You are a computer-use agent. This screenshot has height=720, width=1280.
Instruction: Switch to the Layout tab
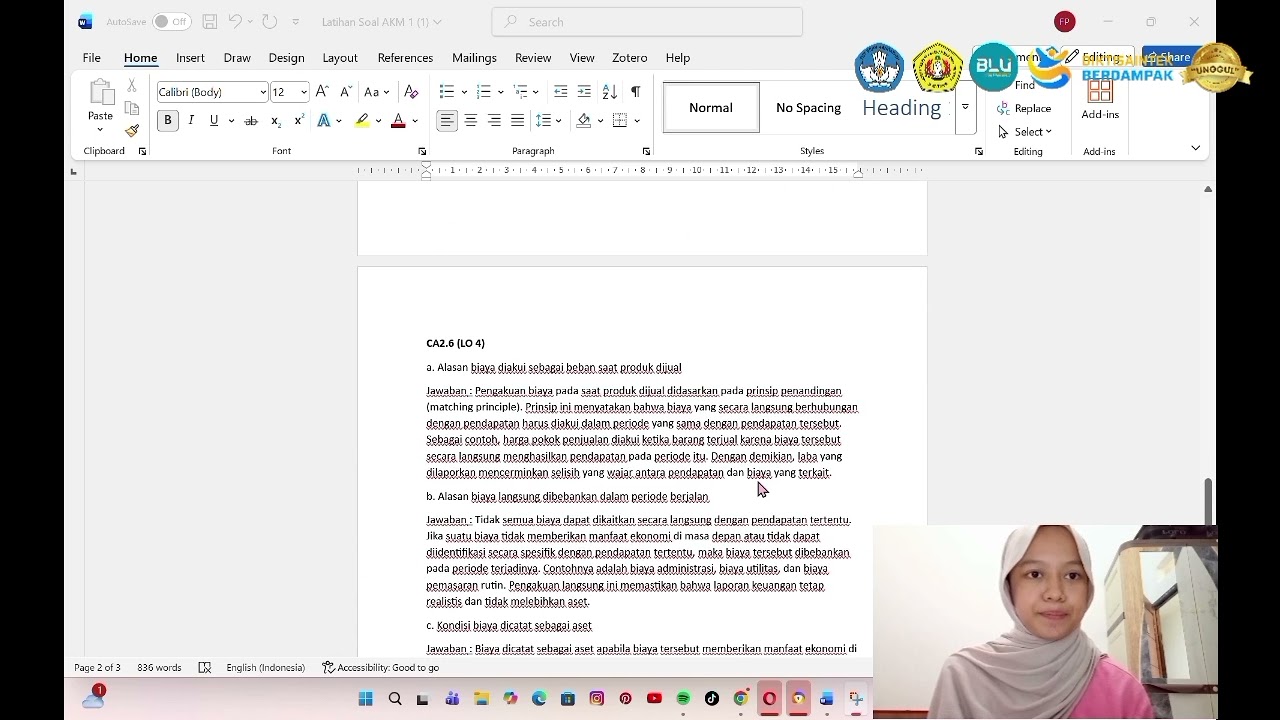(340, 58)
